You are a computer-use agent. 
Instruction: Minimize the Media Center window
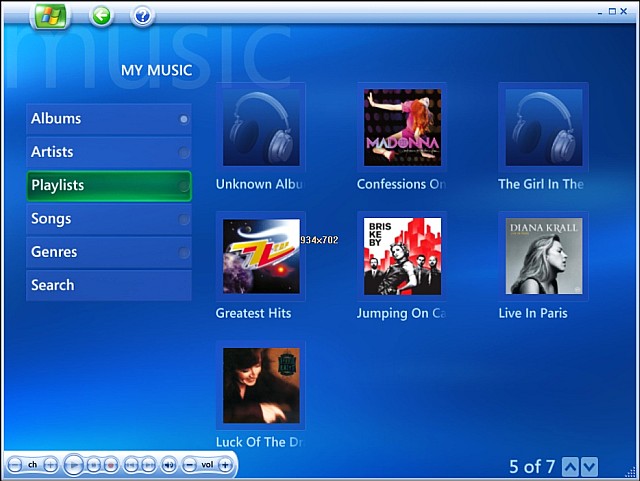tap(600, 13)
